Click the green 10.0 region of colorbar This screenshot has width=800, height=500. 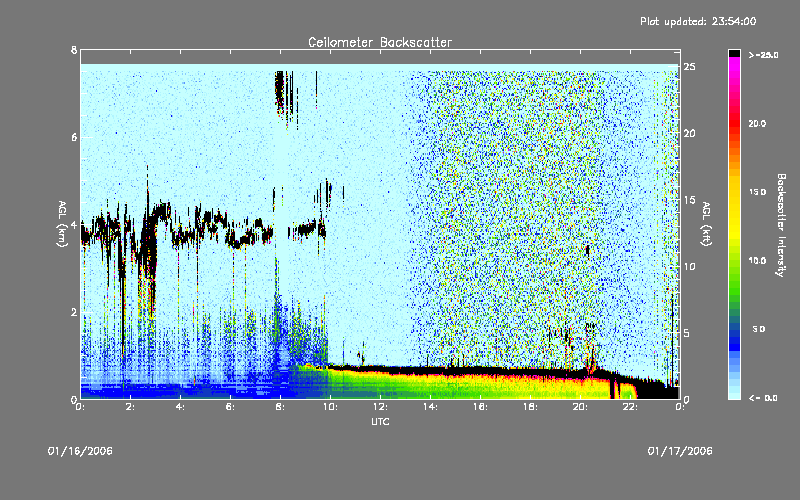tap(734, 261)
